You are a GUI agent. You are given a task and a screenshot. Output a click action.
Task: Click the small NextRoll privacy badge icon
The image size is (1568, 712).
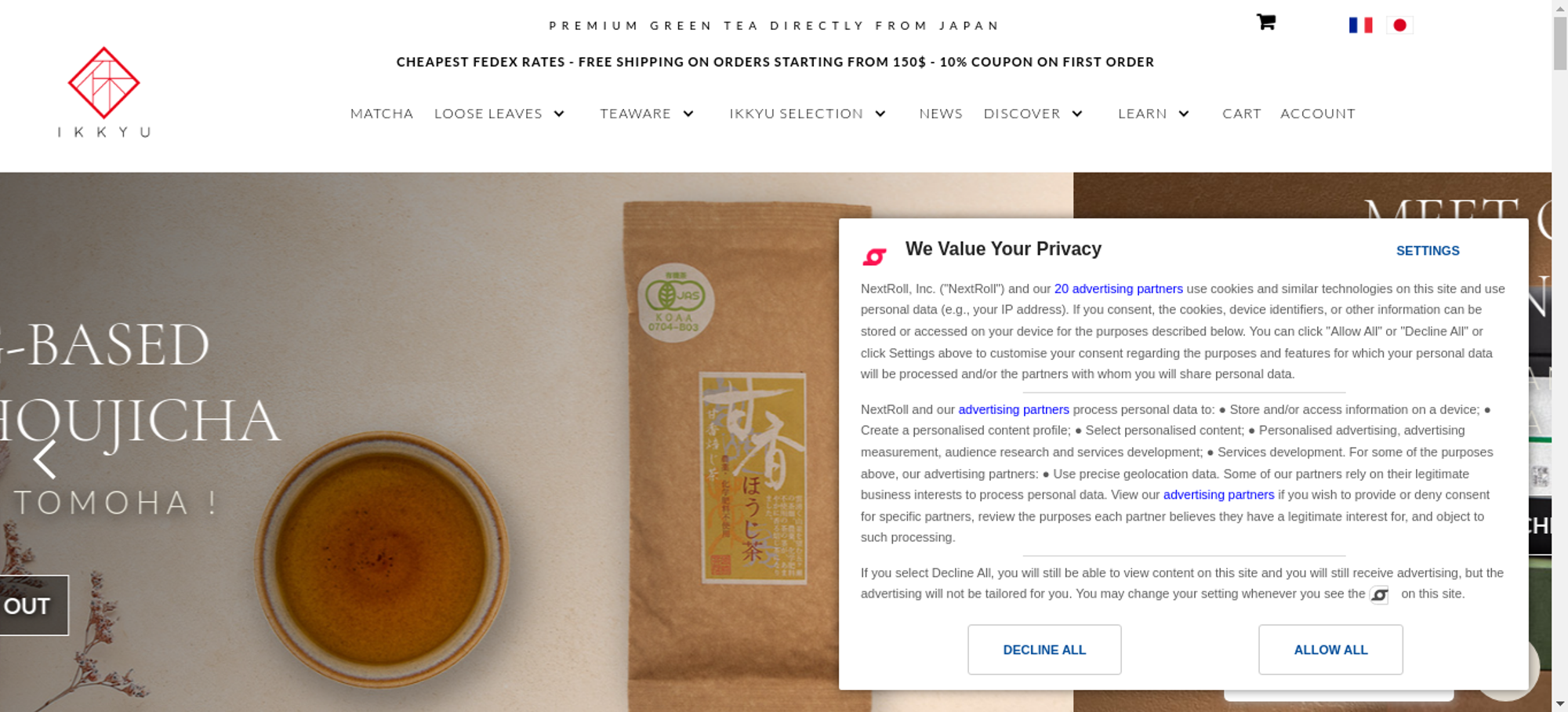click(x=1379, y=594)
